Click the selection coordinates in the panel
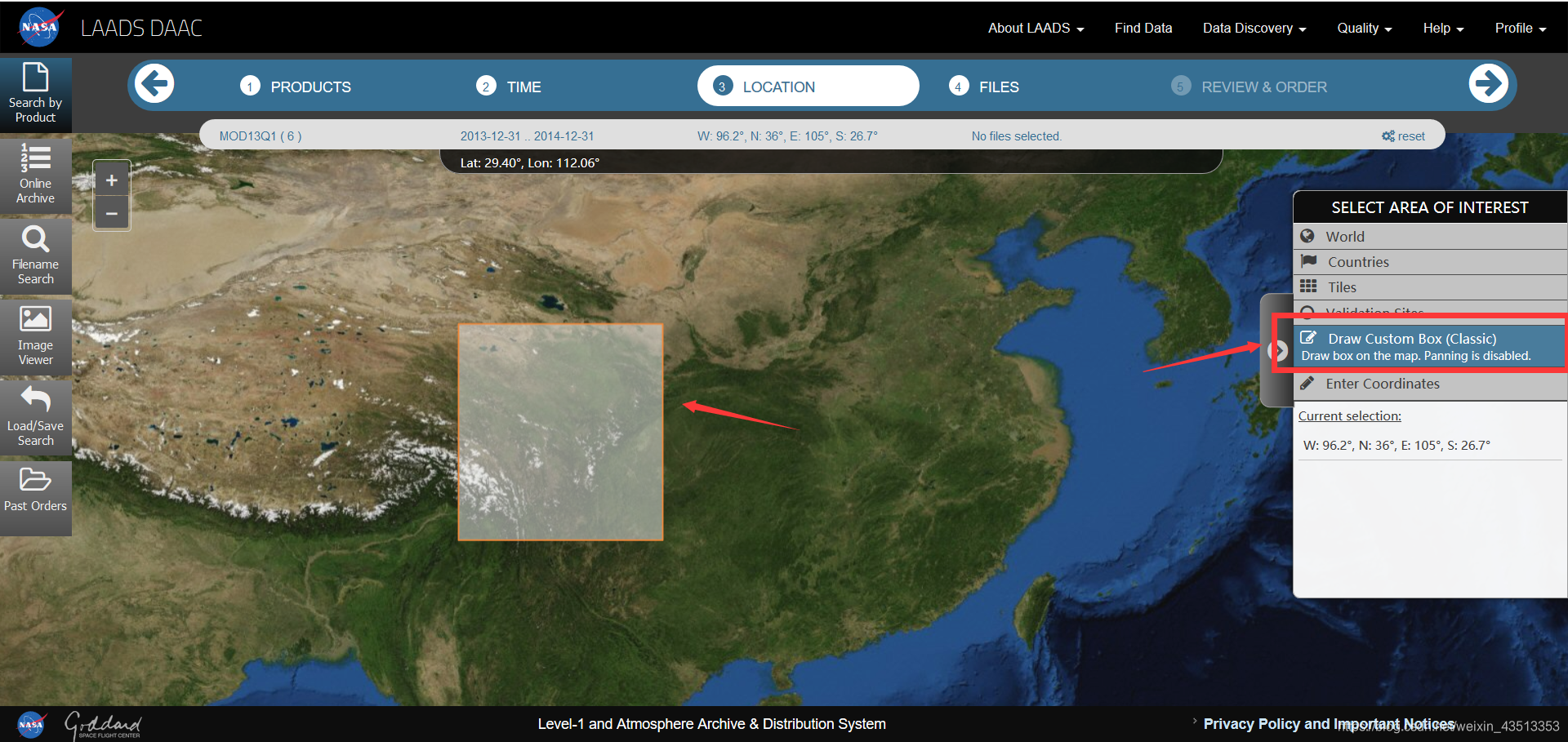Viewport: 1568px width, 742px height. pyautogui.click(x=1396, y=446)
